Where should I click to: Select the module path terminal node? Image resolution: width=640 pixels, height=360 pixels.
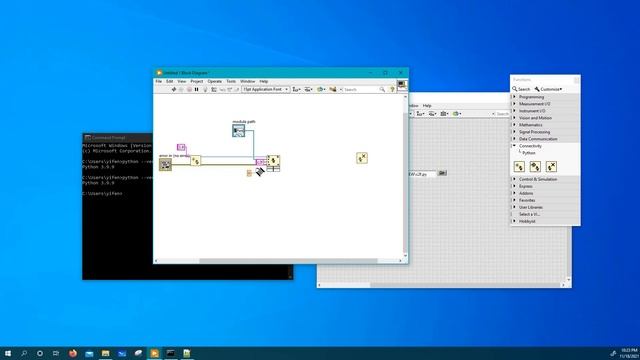click(239, 131)
